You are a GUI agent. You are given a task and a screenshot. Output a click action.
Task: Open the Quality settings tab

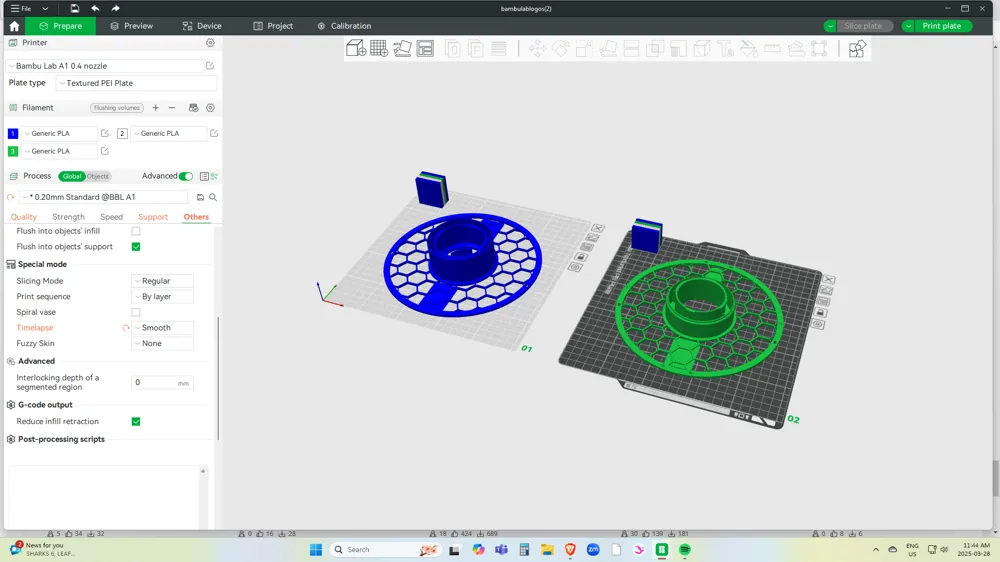point(24,217)
